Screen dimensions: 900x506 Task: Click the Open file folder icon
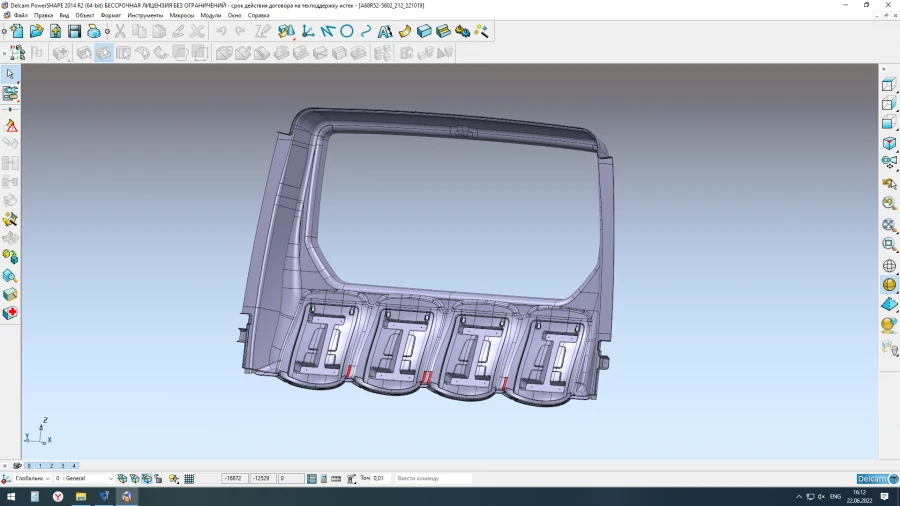[37, 32]
